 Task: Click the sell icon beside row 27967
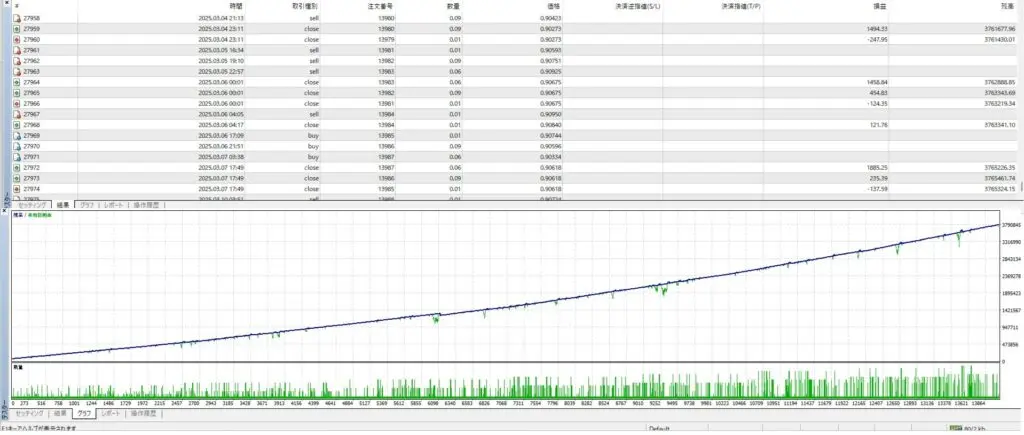pyautogui.click(x=16, y=114)
